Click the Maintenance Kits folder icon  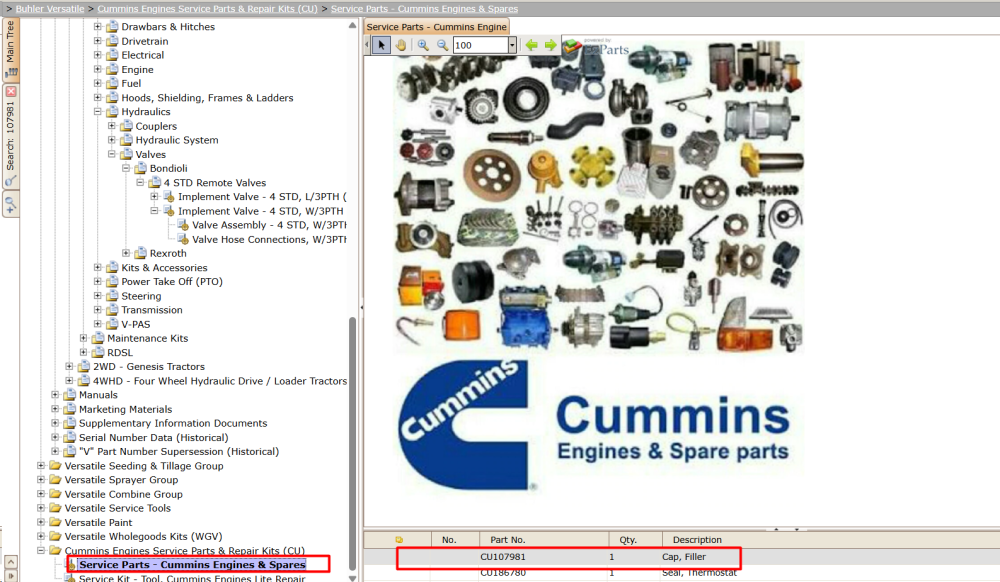click(x=98, y=338)
